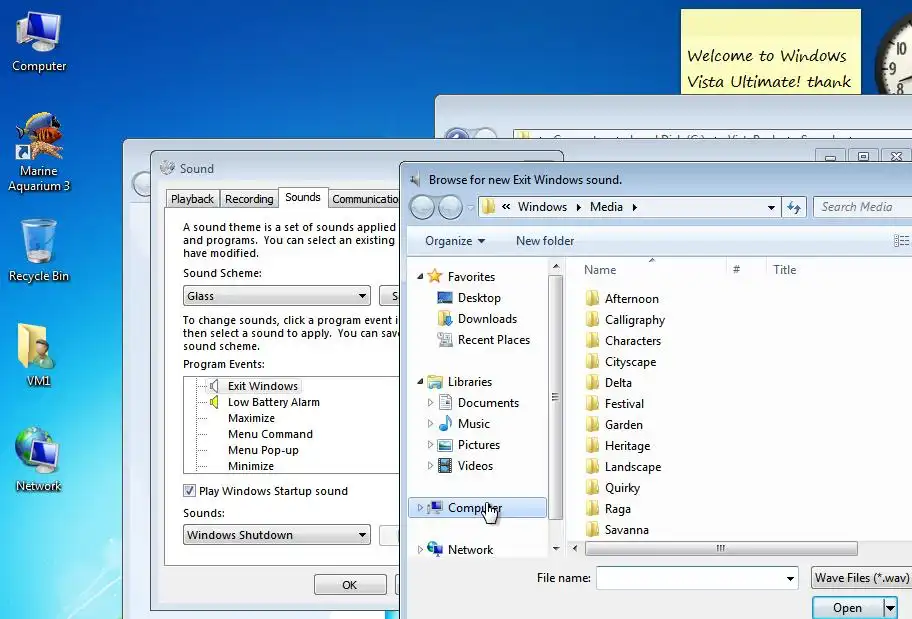Expand the Music library
Viewport: 912px width, 619px height.
430,424
